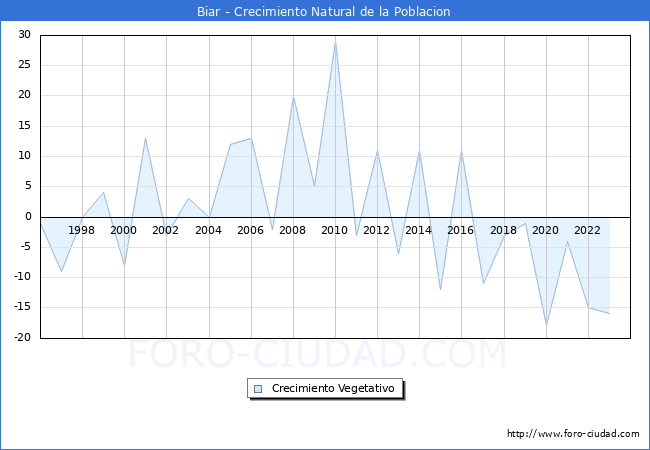Click the 2018 x-axis label
Screen dimensions: 650x450
503,230
